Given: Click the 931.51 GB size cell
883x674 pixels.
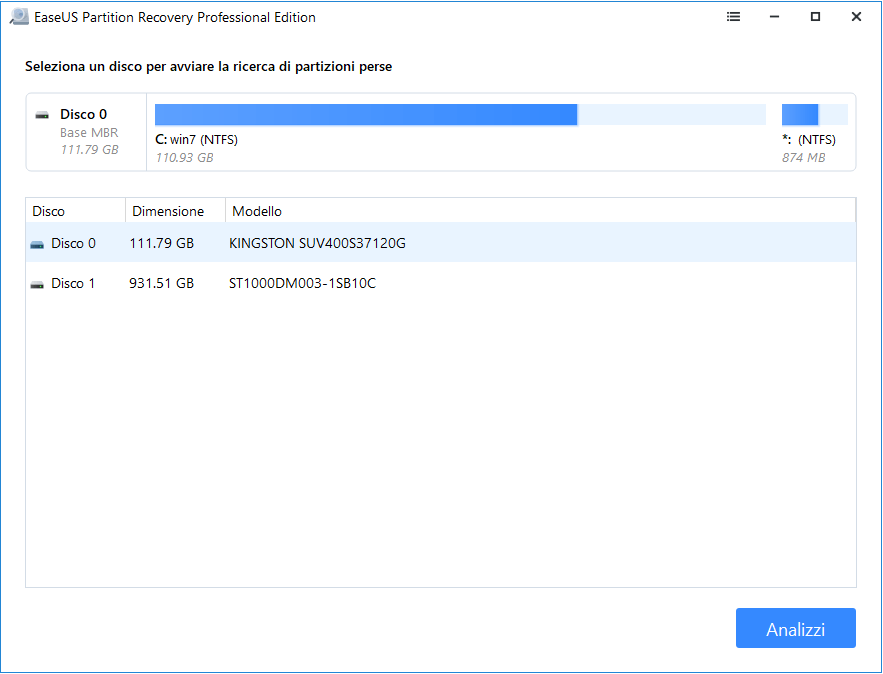Looking at the screenshot, I should tap(162, 283).
